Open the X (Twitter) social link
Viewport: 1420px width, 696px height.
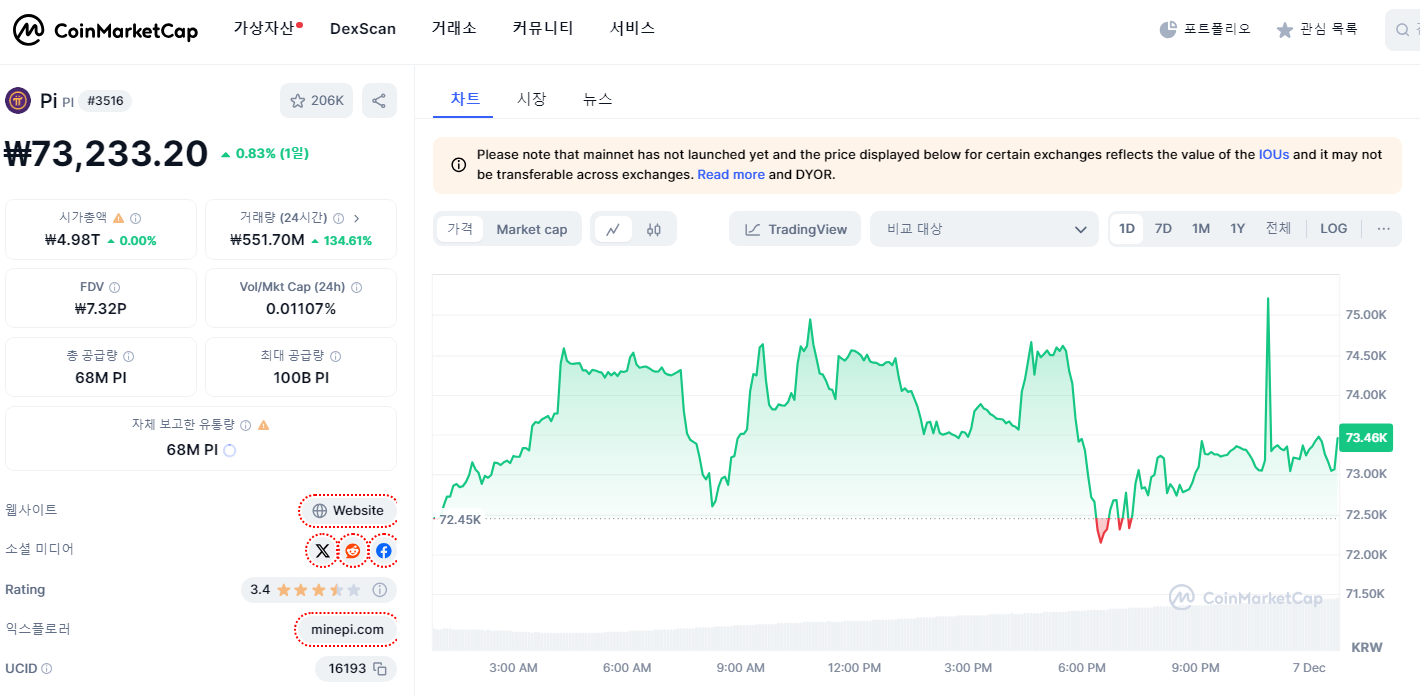322,550
